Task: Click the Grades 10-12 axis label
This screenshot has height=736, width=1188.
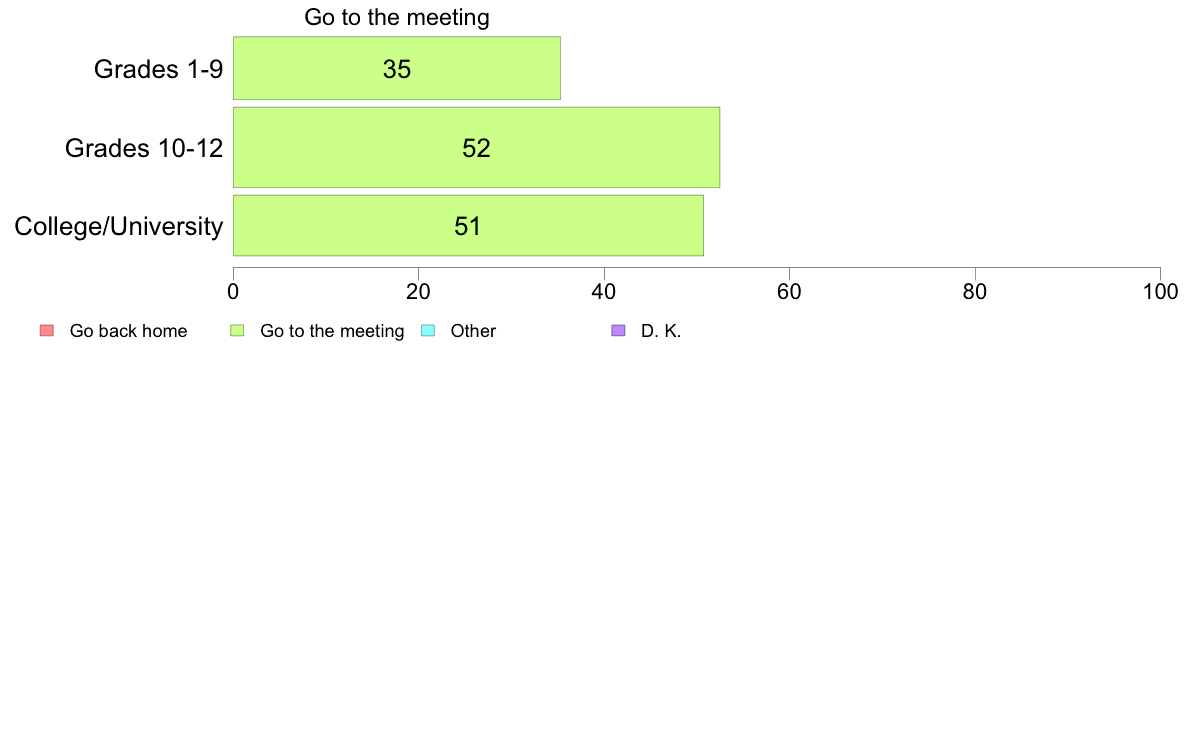Action: point(144,148)
